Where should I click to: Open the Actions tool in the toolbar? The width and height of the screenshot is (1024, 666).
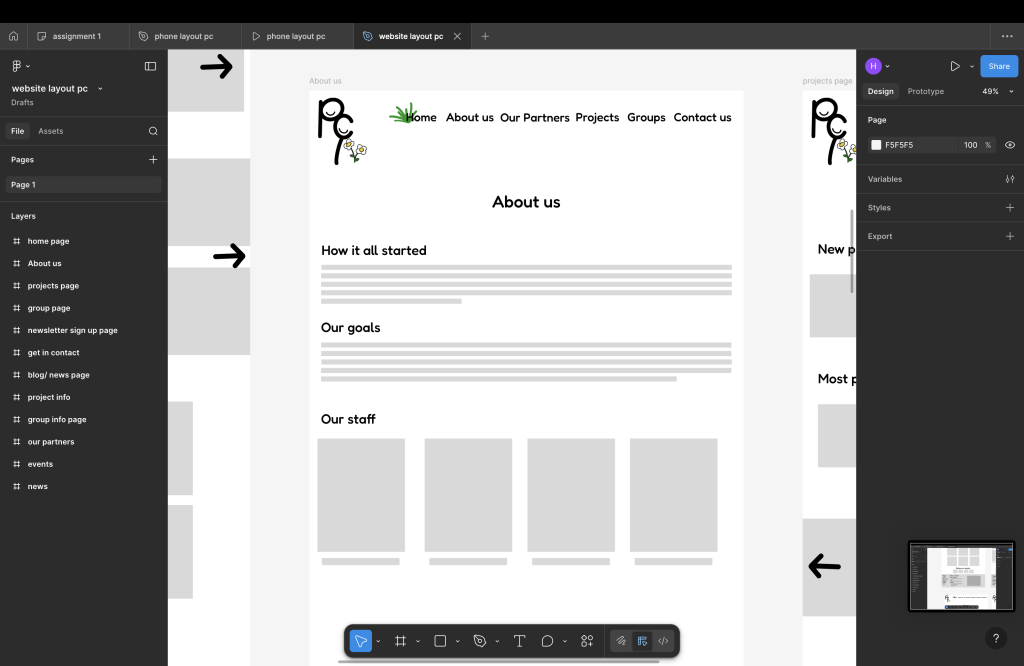[x=587, y=641]
